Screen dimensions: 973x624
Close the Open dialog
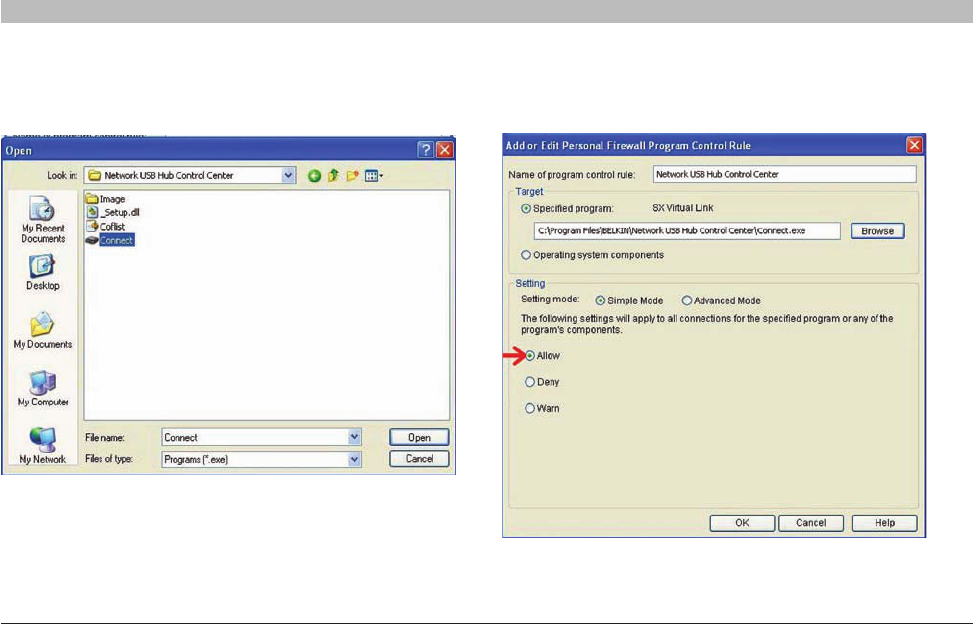point(445,149)
